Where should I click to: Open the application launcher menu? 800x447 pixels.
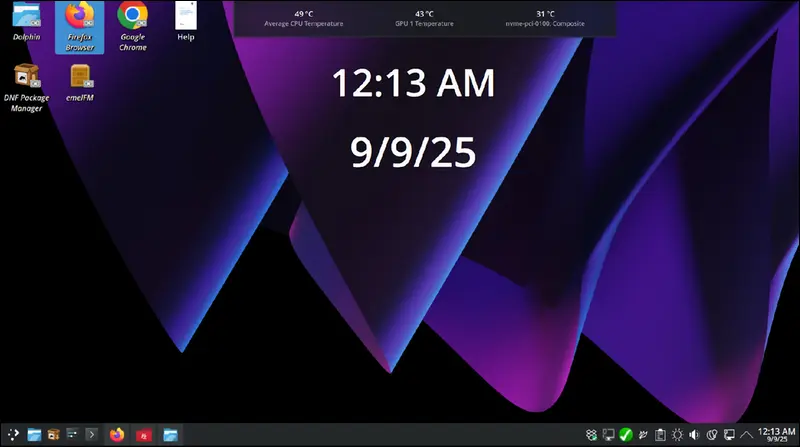click(13, 435)
